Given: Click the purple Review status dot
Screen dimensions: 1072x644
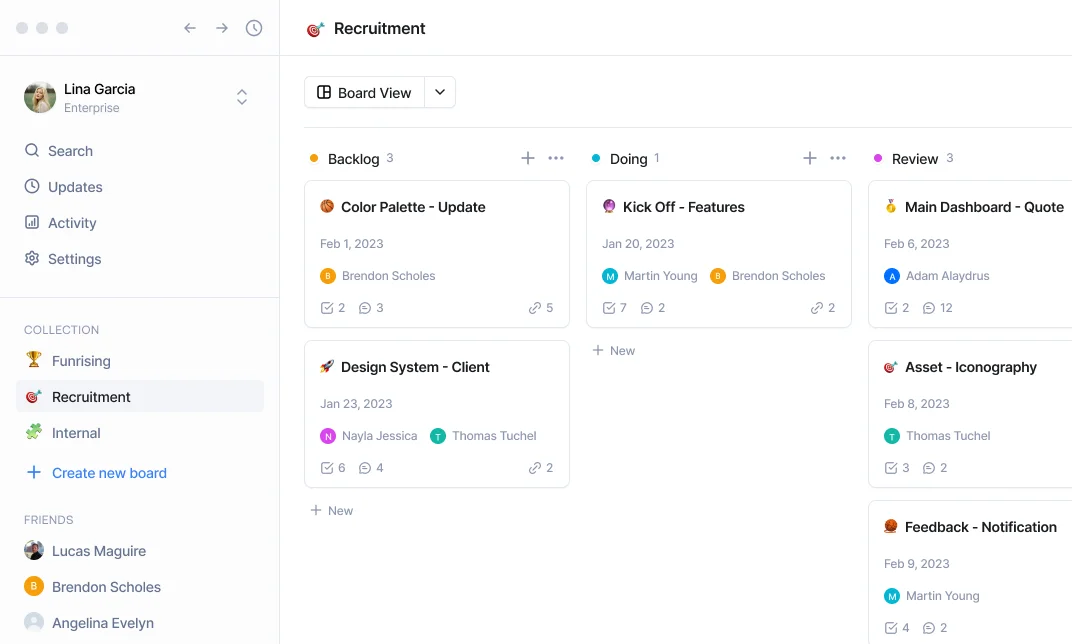Looking at the screenshot, I should [878, 158].
